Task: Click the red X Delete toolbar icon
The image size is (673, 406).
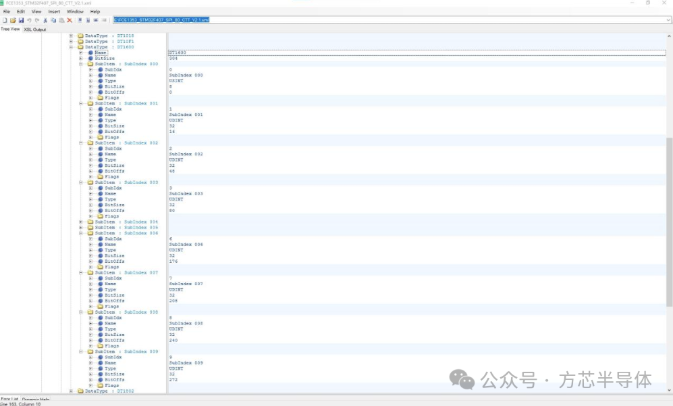Action: coord(70,20)
